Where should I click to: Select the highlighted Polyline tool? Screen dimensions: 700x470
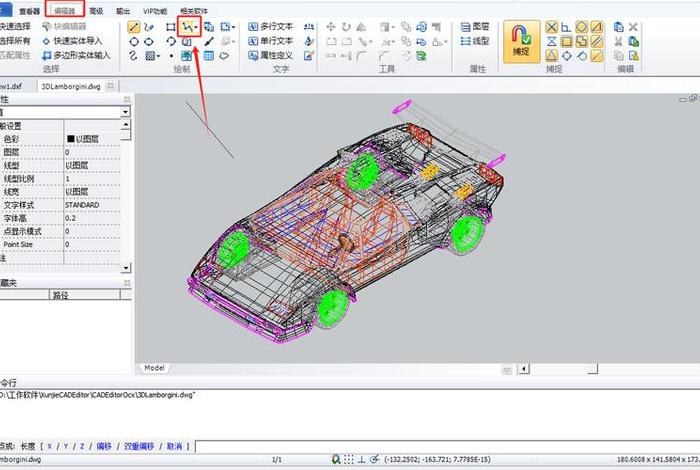(x=185, y=27)
